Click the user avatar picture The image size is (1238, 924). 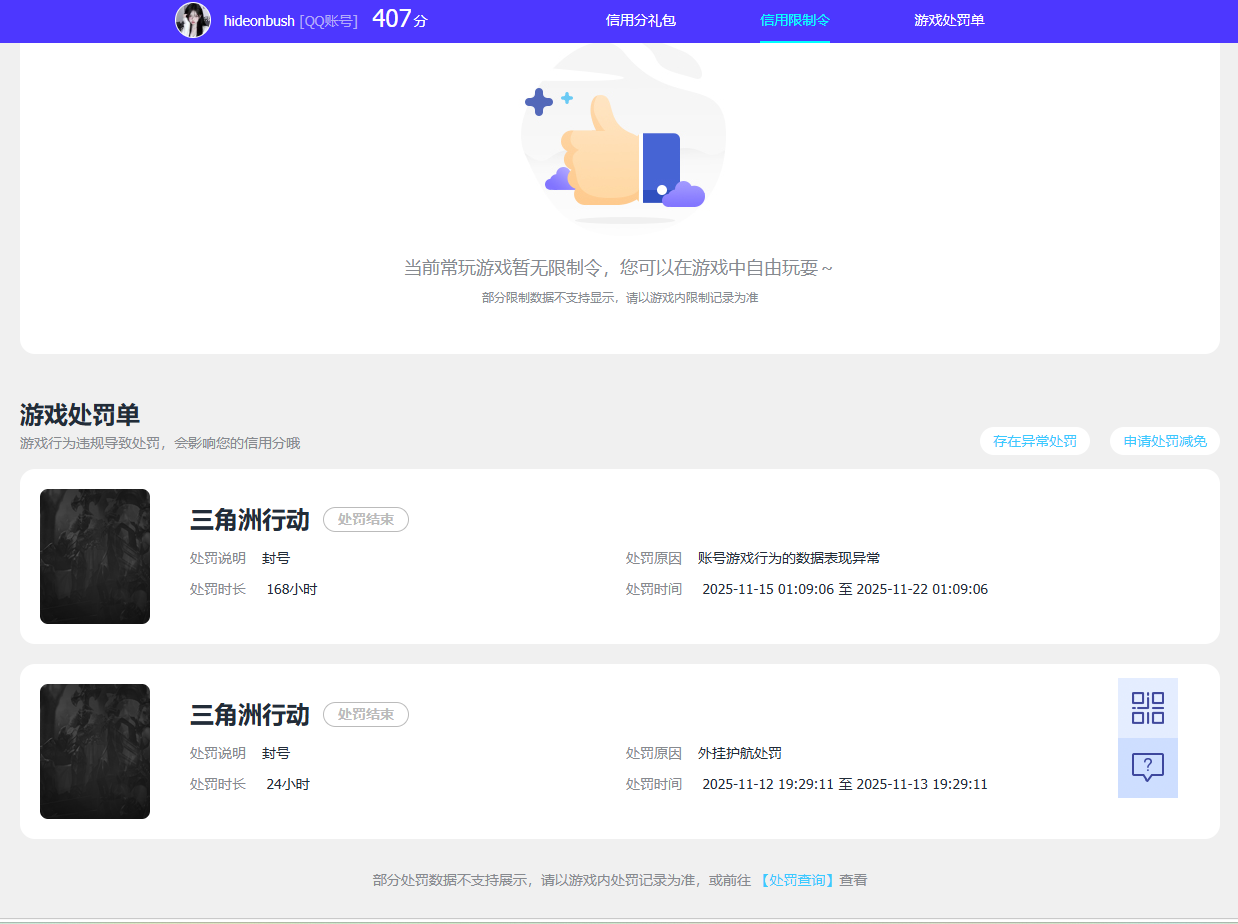click(193, 20)
